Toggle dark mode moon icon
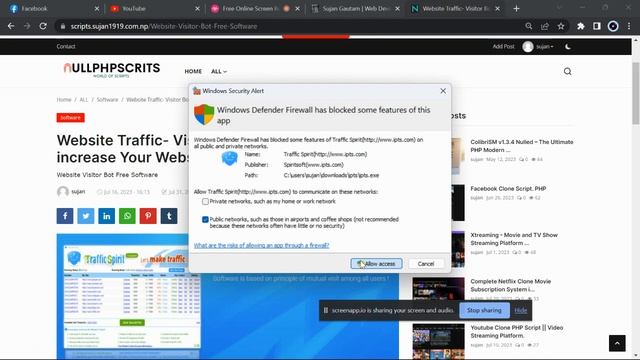This screenshot has width=640, height=360. pos(568,47)
